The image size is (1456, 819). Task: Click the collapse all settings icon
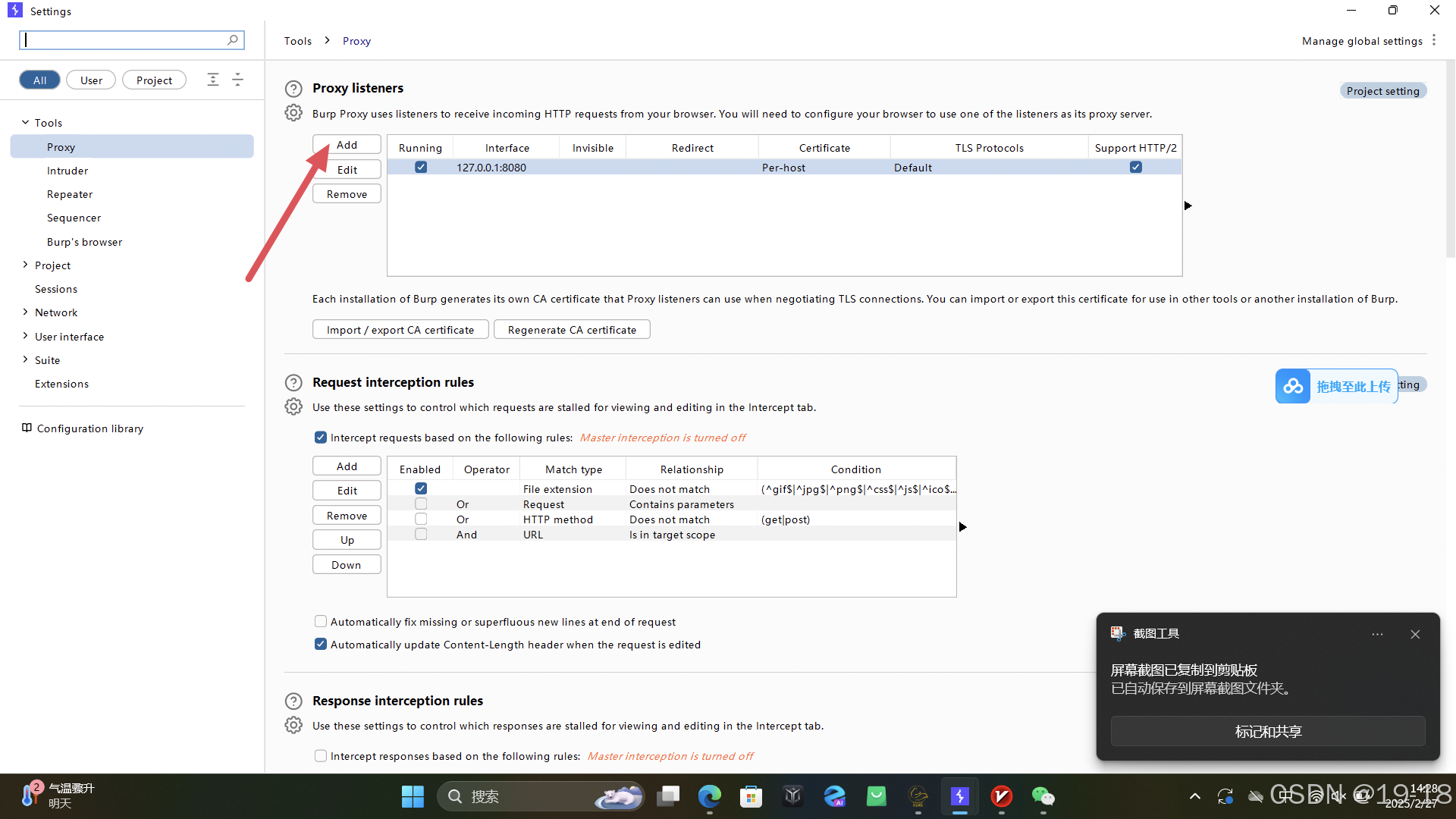(237, 80)
